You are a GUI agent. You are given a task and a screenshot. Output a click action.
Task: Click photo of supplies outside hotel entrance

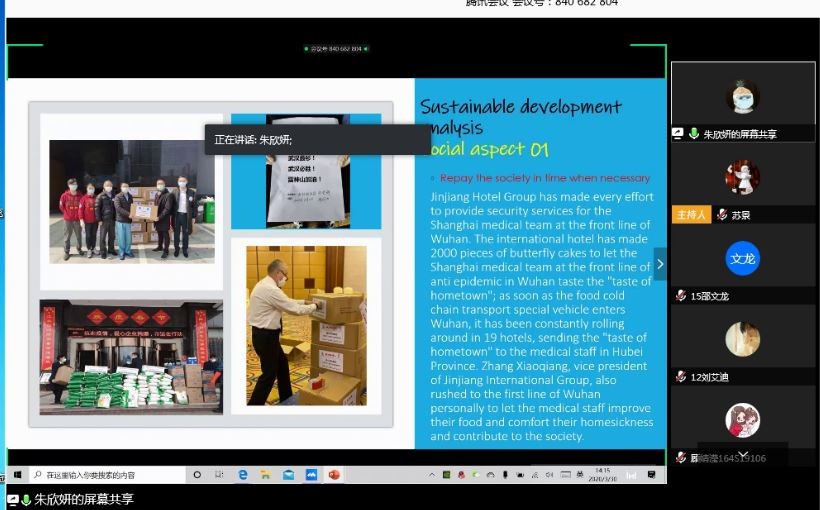click(x=131, y=357)
